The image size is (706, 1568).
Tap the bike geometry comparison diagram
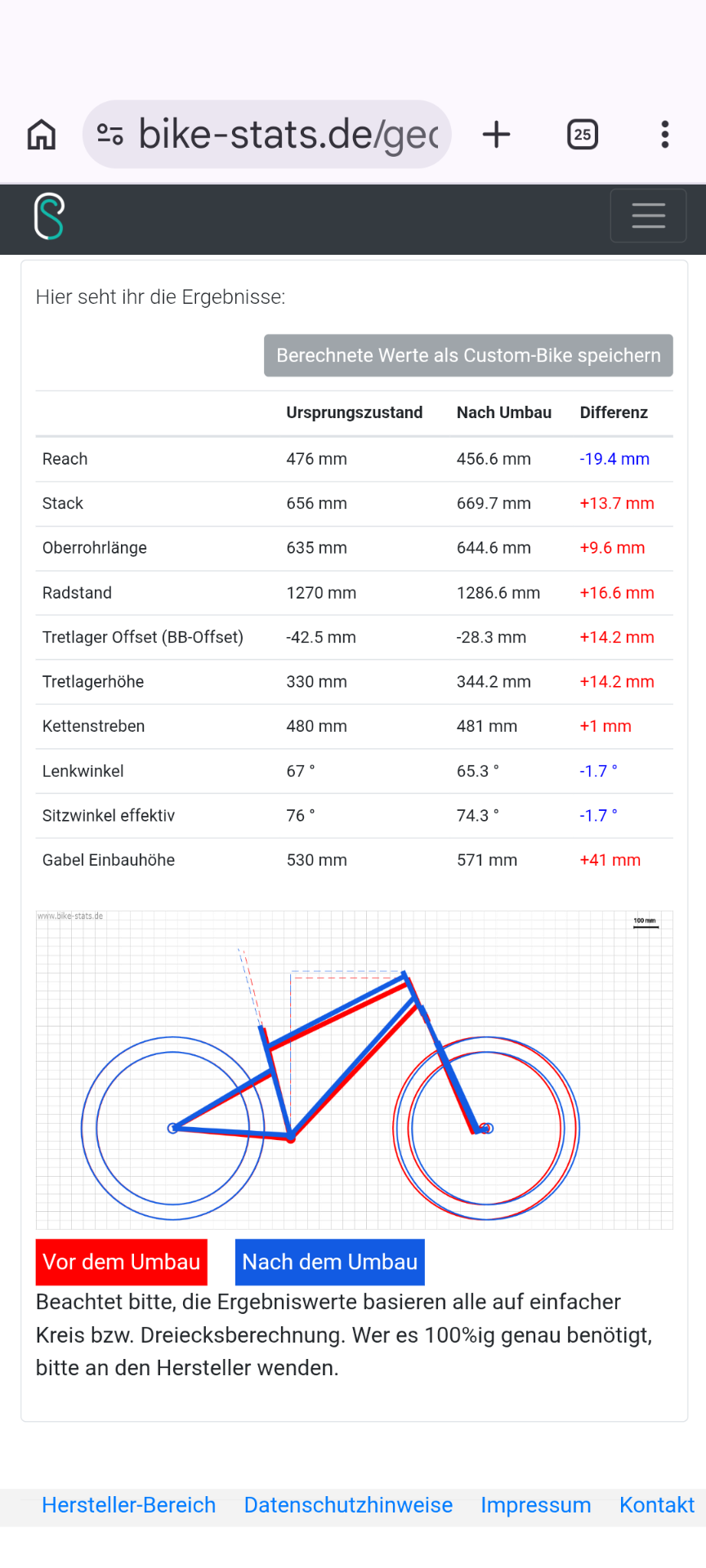coord(355,1070)
